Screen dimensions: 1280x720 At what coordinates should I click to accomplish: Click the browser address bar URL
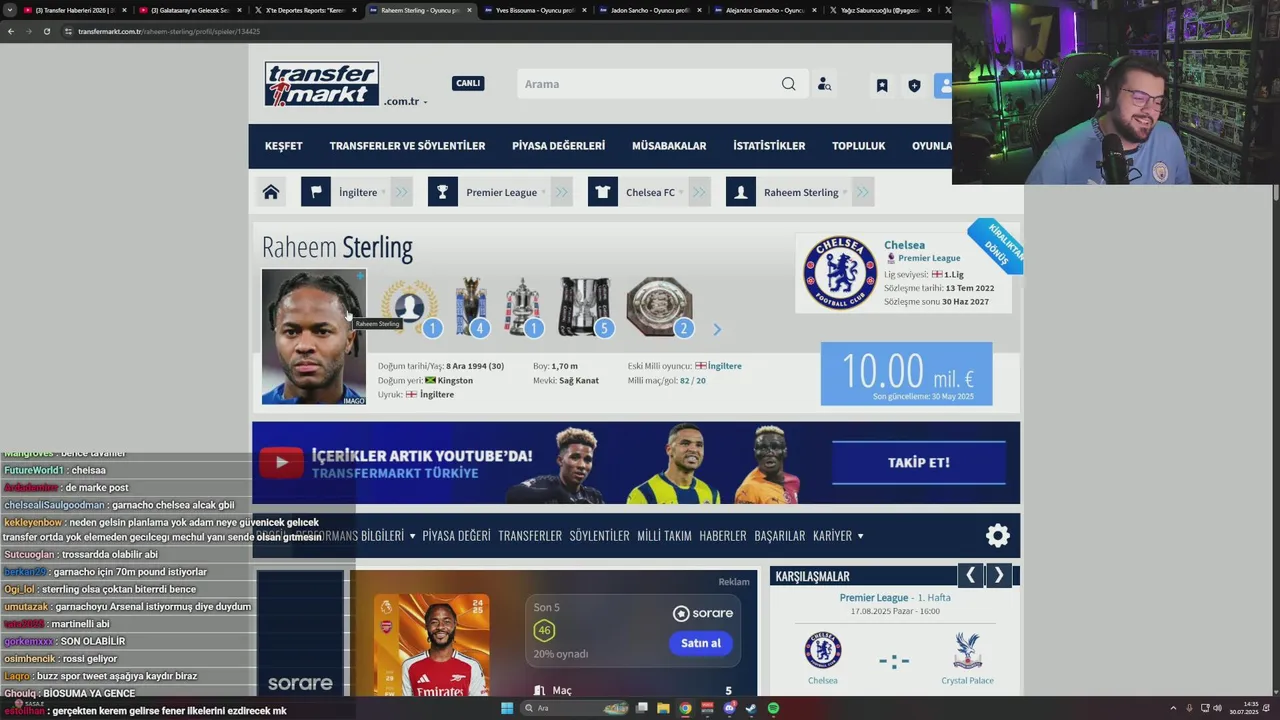pos(169,31)
